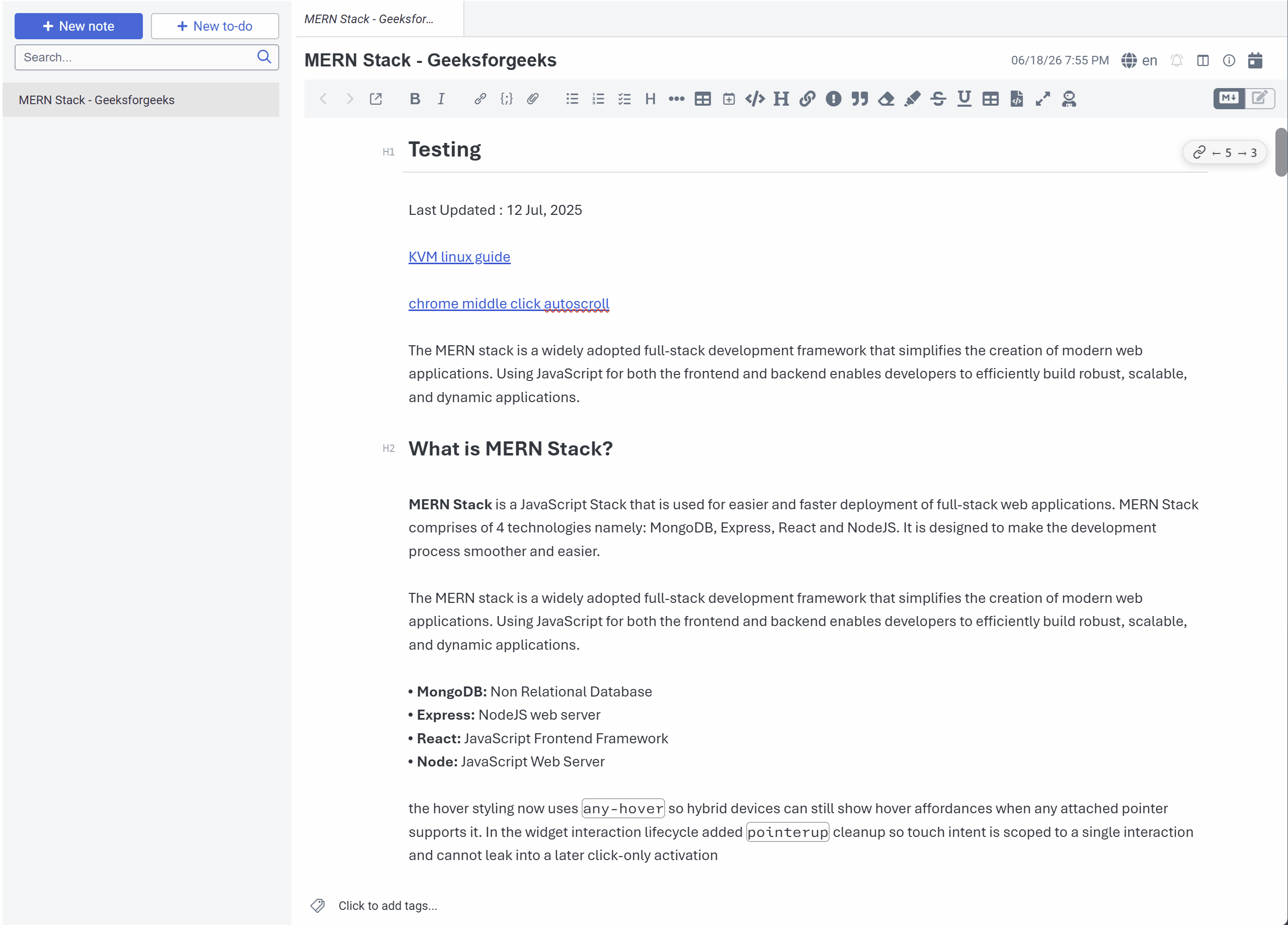Apply thin heading H style

(x=650, y=99)
